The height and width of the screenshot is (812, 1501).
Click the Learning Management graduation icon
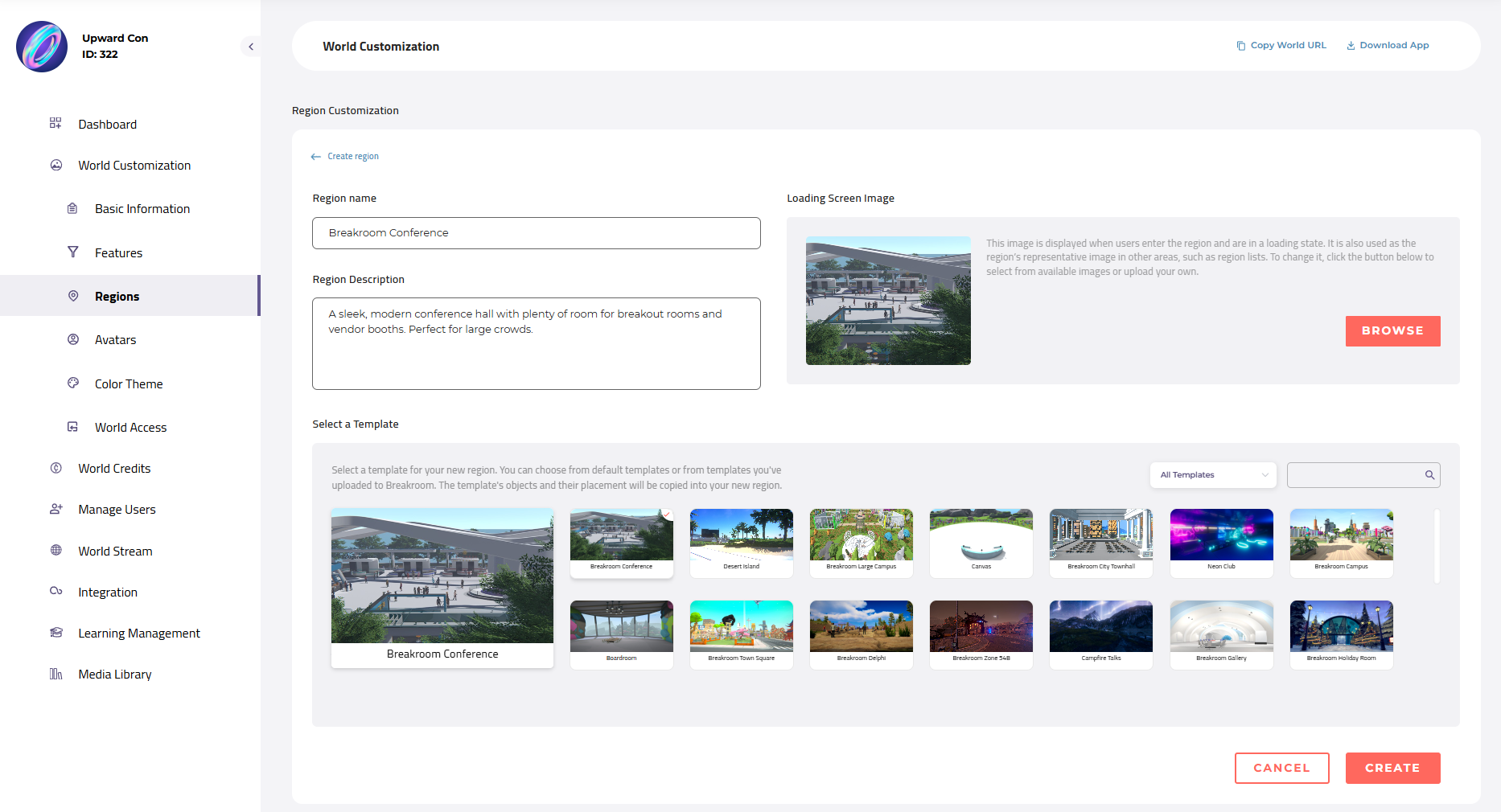[x=56, y=633]
